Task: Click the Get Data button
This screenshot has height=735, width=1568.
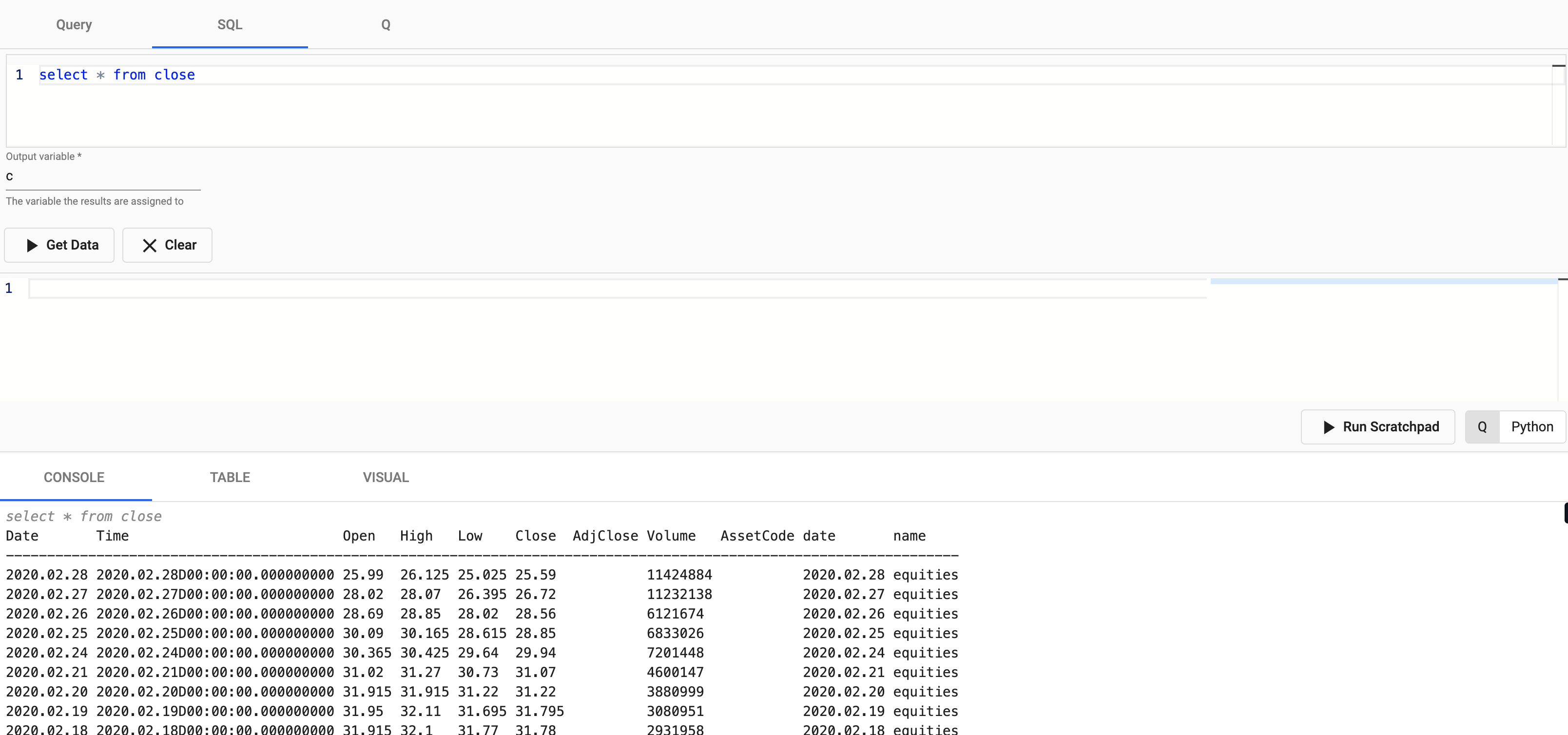Action: coord(59,245)
